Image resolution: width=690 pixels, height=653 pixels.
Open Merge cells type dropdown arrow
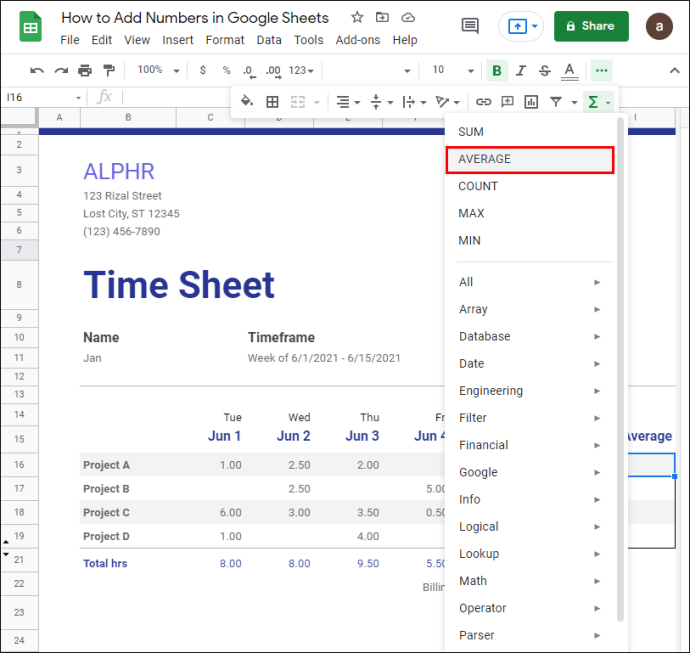click(316, 103)
